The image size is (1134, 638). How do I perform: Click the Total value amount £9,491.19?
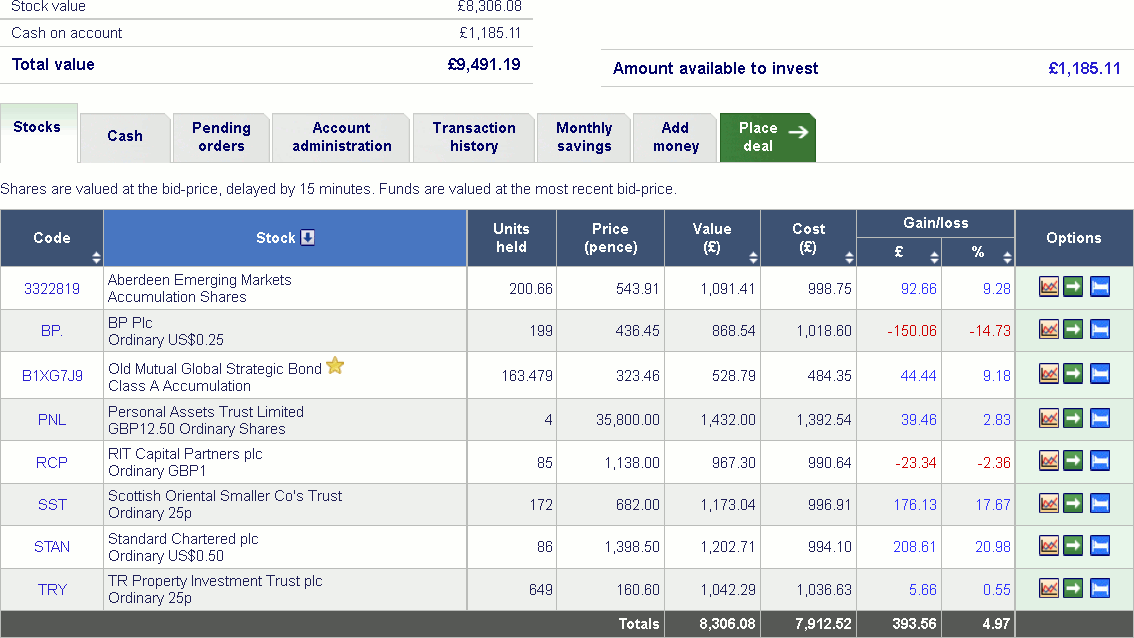coord(484,64)
